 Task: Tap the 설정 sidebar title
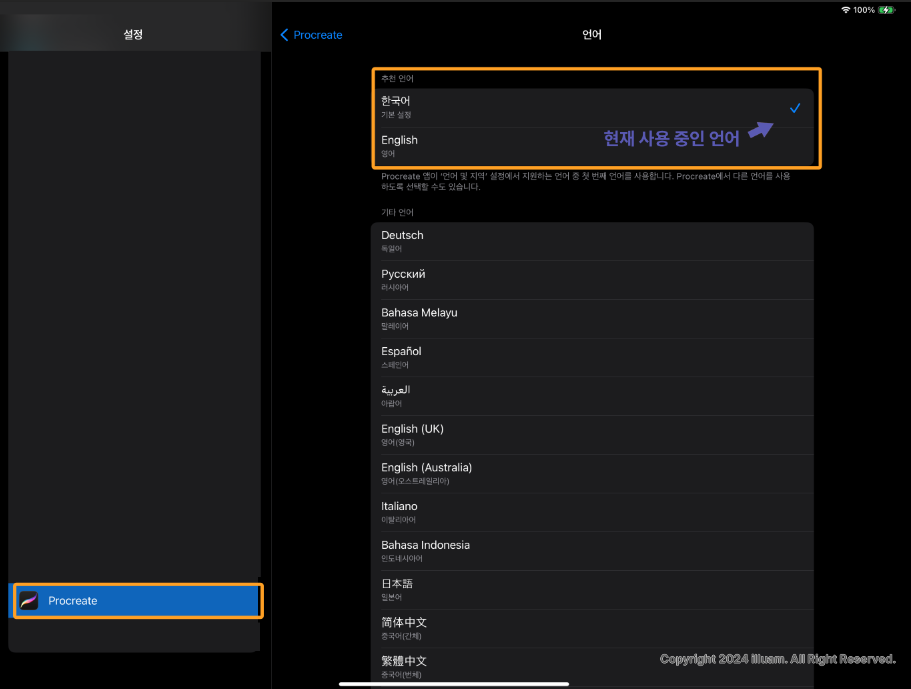pos(133,34)
